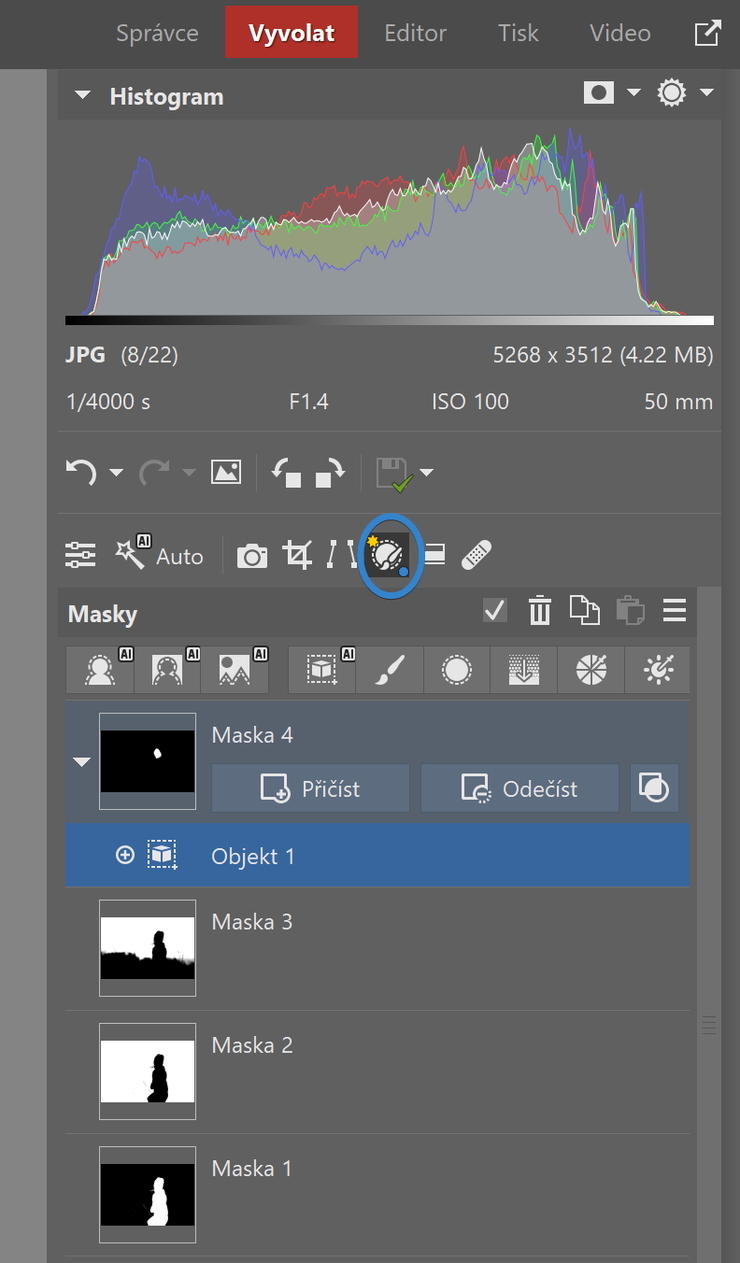Screen dimensions: 740x1263
Task: Open the save dropdown arrow
Action: [427, 472]
